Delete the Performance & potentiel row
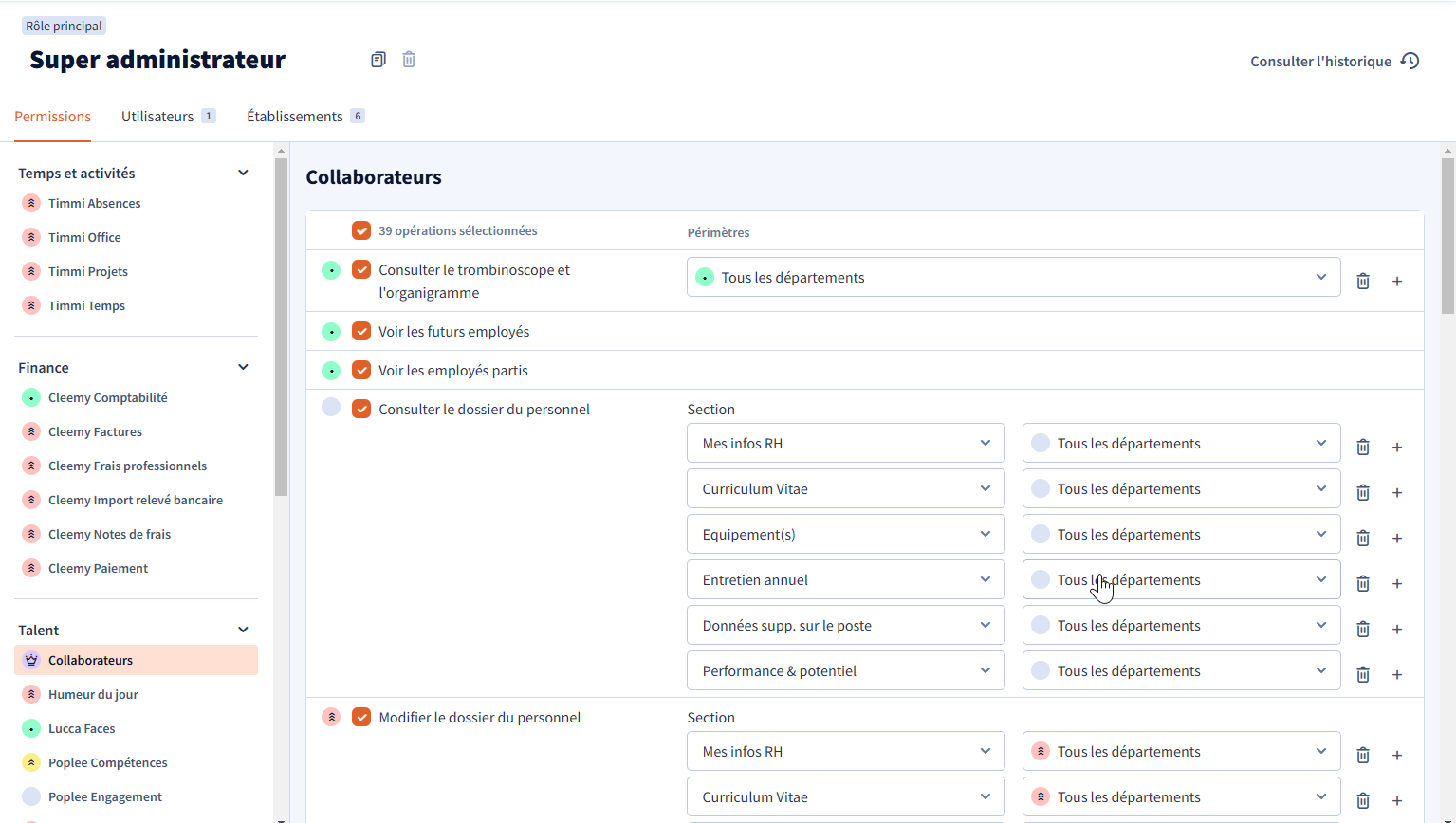Viewport: 1456px width, 823px height. 1363,674
